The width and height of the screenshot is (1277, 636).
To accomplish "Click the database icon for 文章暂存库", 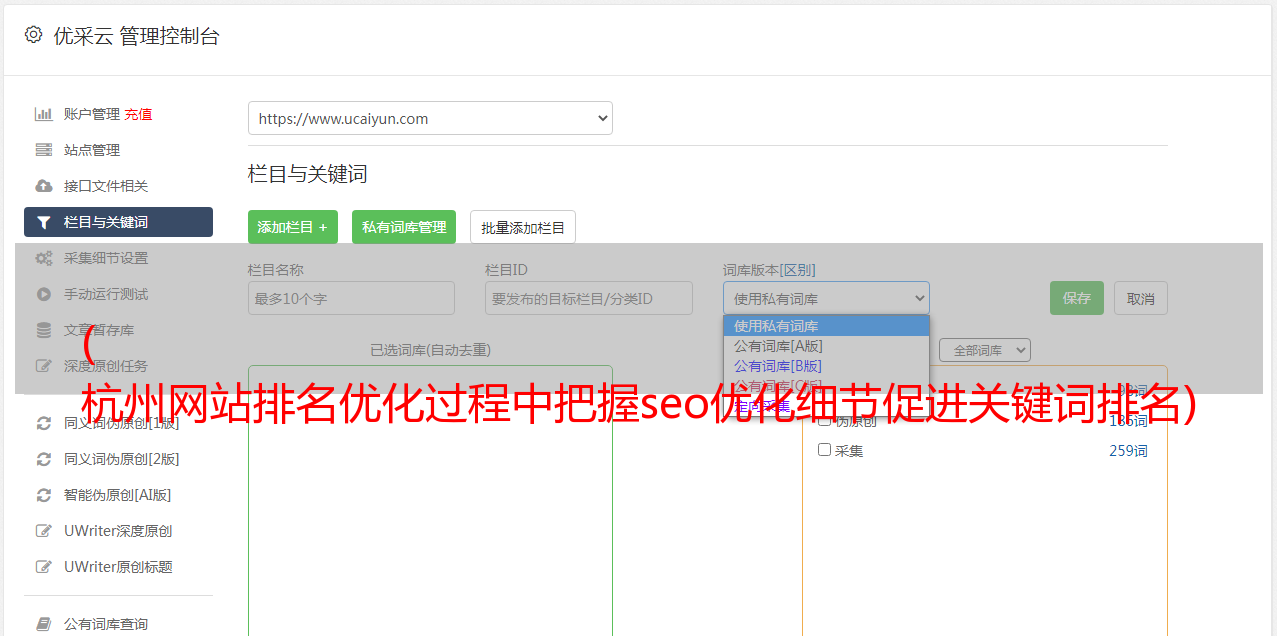I will point(43,330).
